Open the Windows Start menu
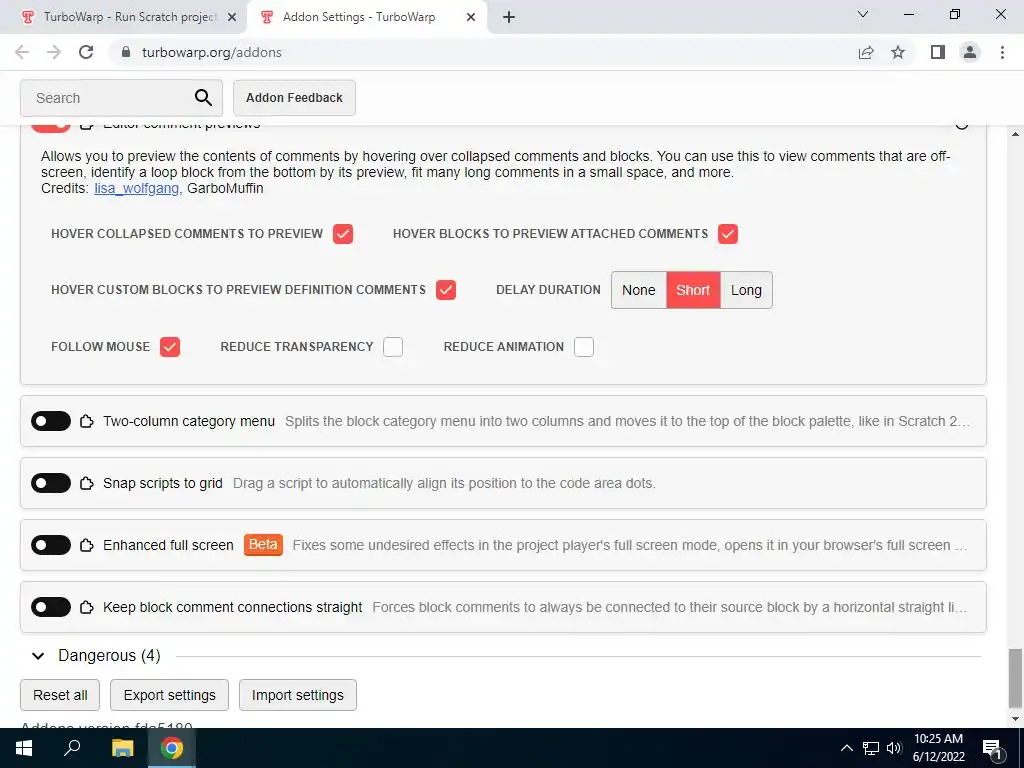This screenshot has width=1024, height=768. [x=24, y=748]
